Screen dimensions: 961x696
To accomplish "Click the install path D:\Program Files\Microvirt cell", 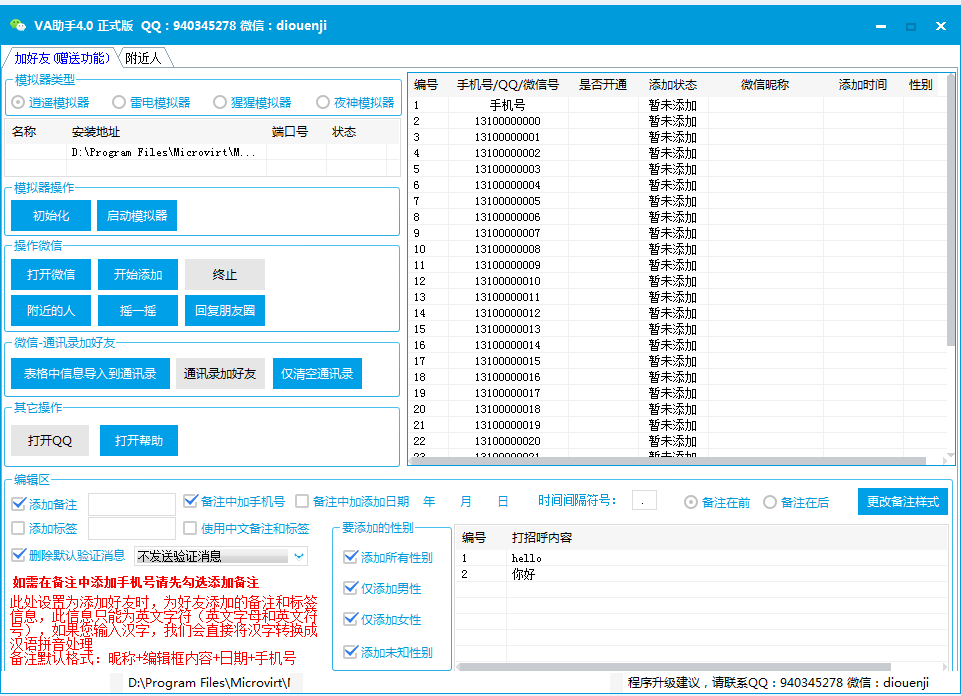I will [165, 153].
